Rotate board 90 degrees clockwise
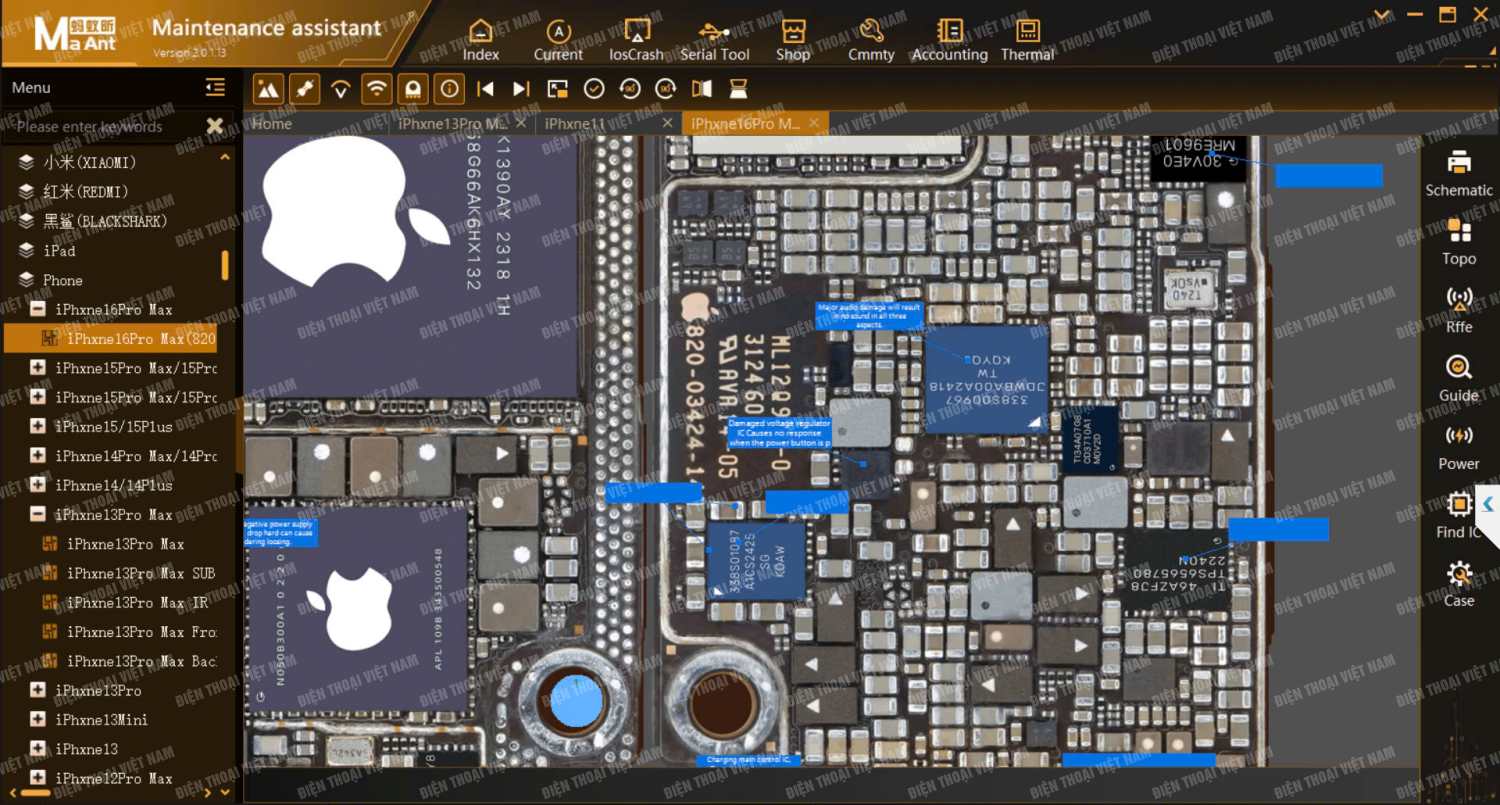The width and height of the screenshot is (1500, 805). 666,89
